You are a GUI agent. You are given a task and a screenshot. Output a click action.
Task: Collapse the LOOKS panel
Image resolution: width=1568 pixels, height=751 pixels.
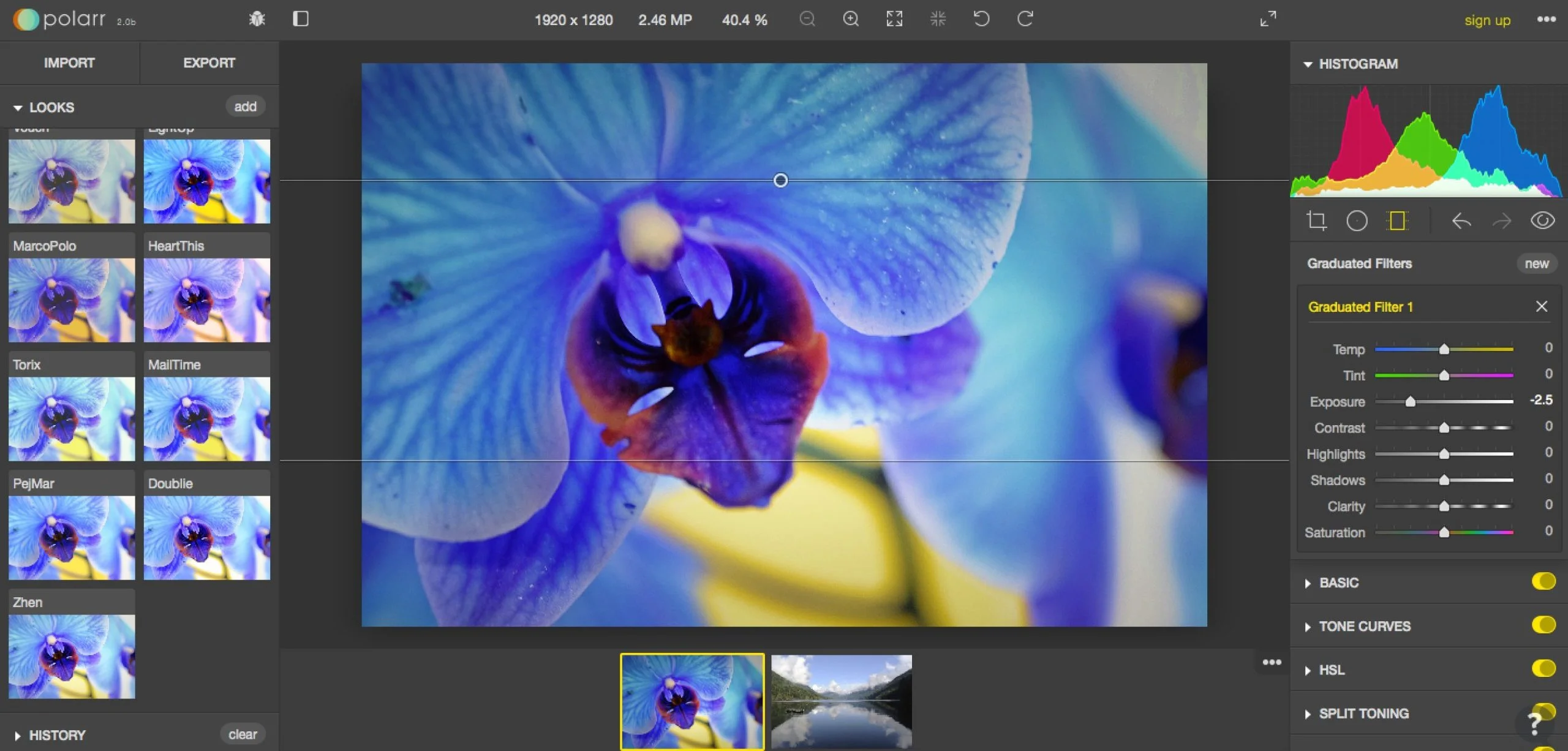click(18, 108)
